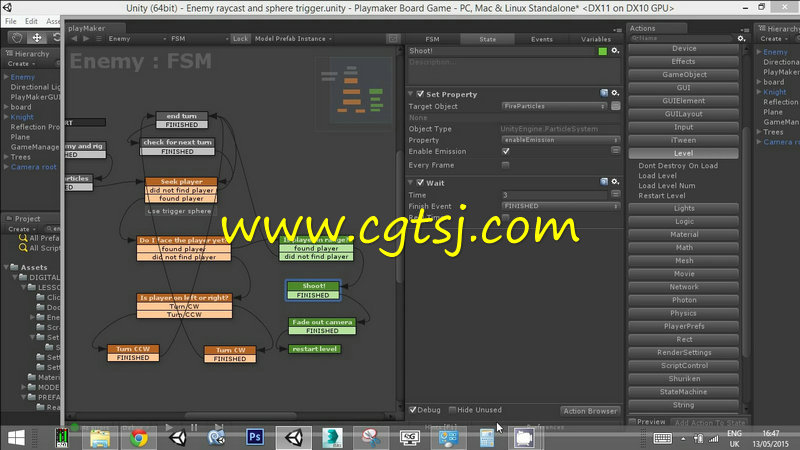This screenshot has height=450, width=800.
Task: Open Model Prefab Instance dropdown
Action: (x=293, y=39)
